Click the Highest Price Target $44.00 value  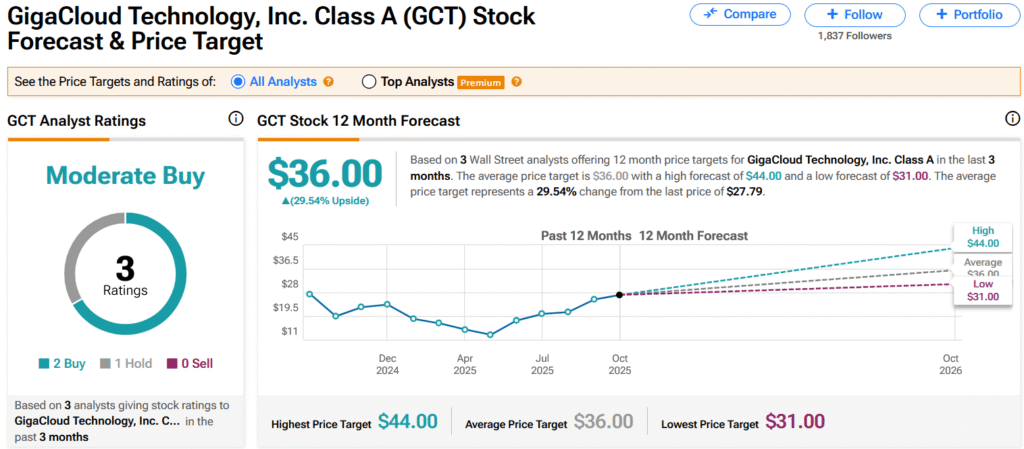click(408, 422)
